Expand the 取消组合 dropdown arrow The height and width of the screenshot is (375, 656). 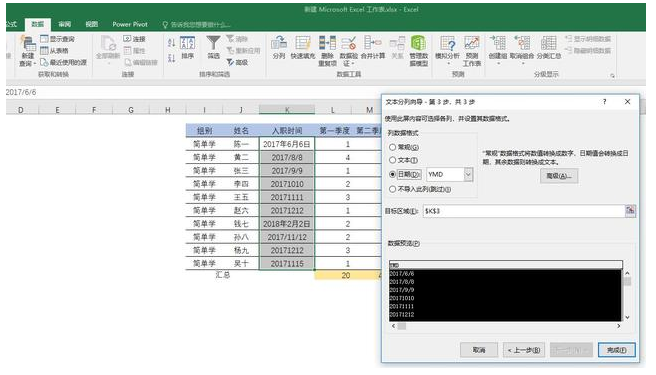pos(523,64)
